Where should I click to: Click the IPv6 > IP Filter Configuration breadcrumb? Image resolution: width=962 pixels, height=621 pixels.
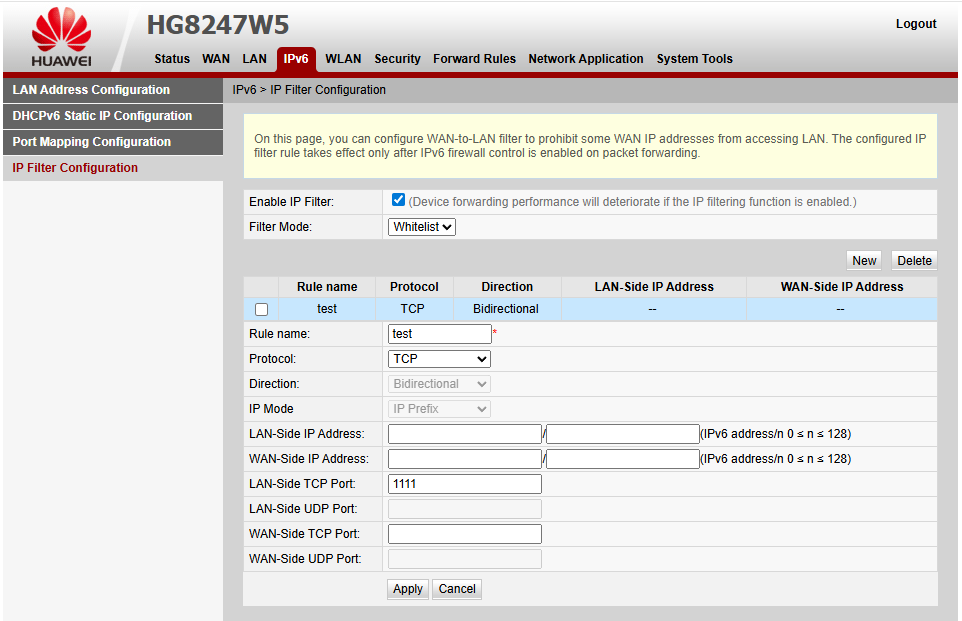coord(309,90)
